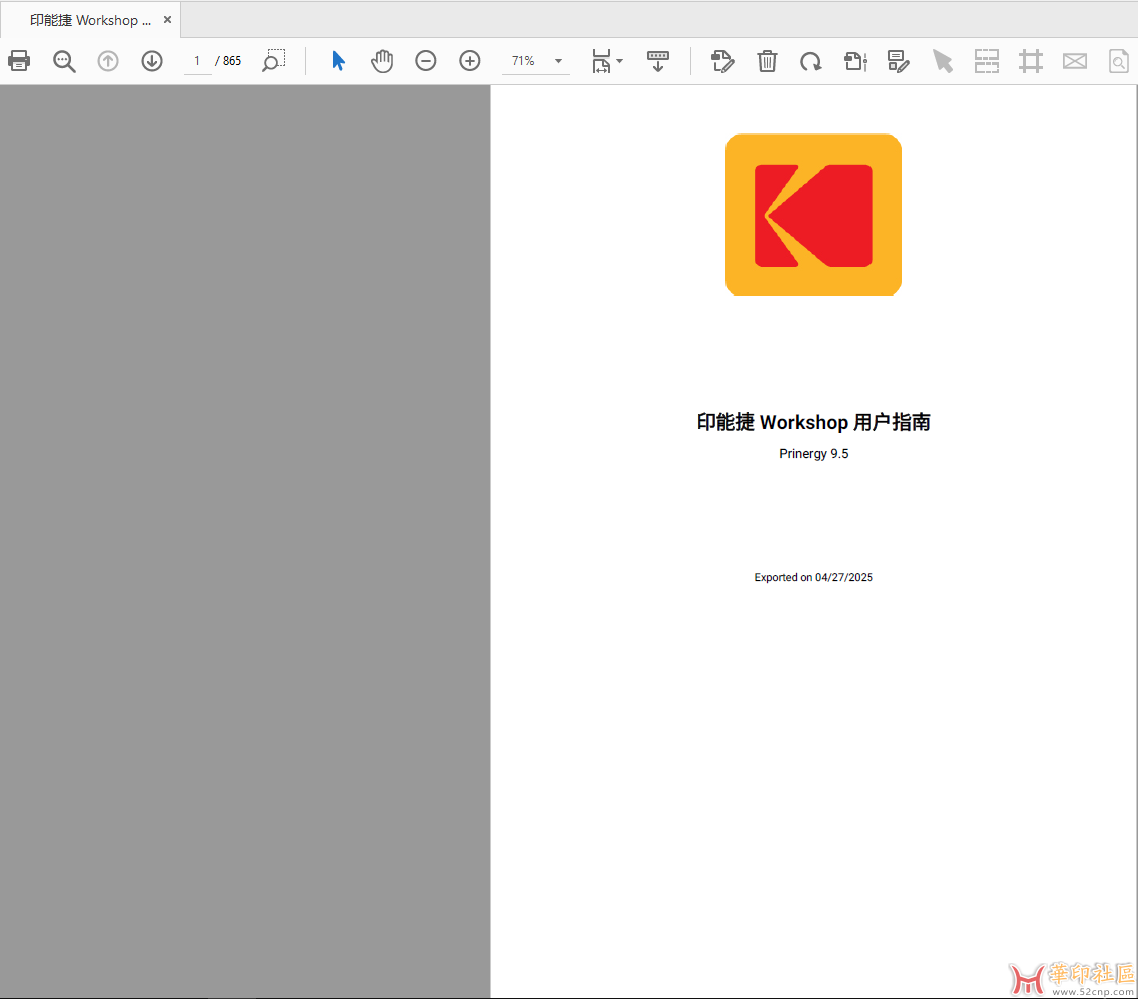Go to next page with down arrow
1138x999 pixels.
(152, 61)
